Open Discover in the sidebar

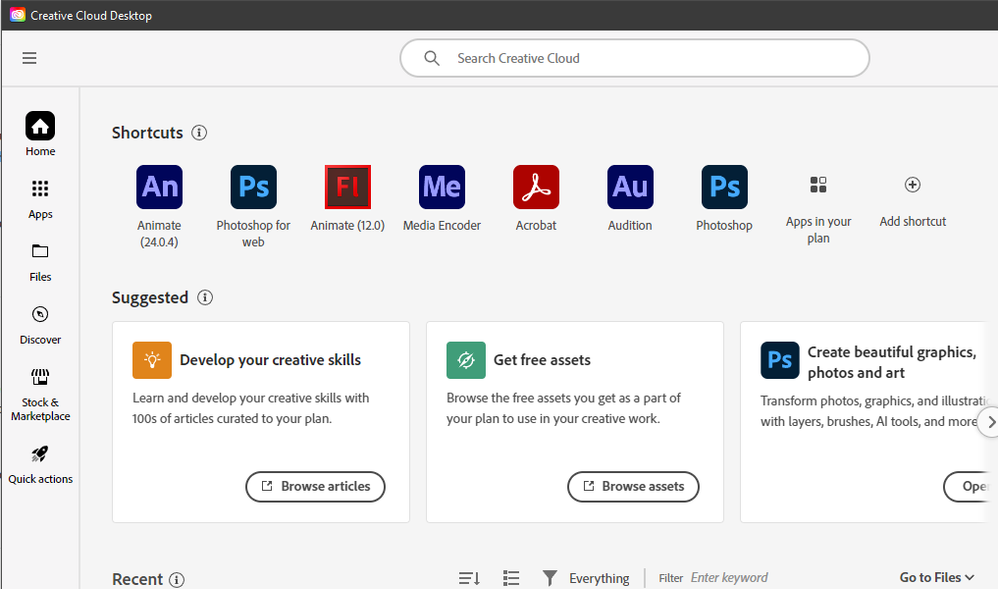tap(40, 325)
